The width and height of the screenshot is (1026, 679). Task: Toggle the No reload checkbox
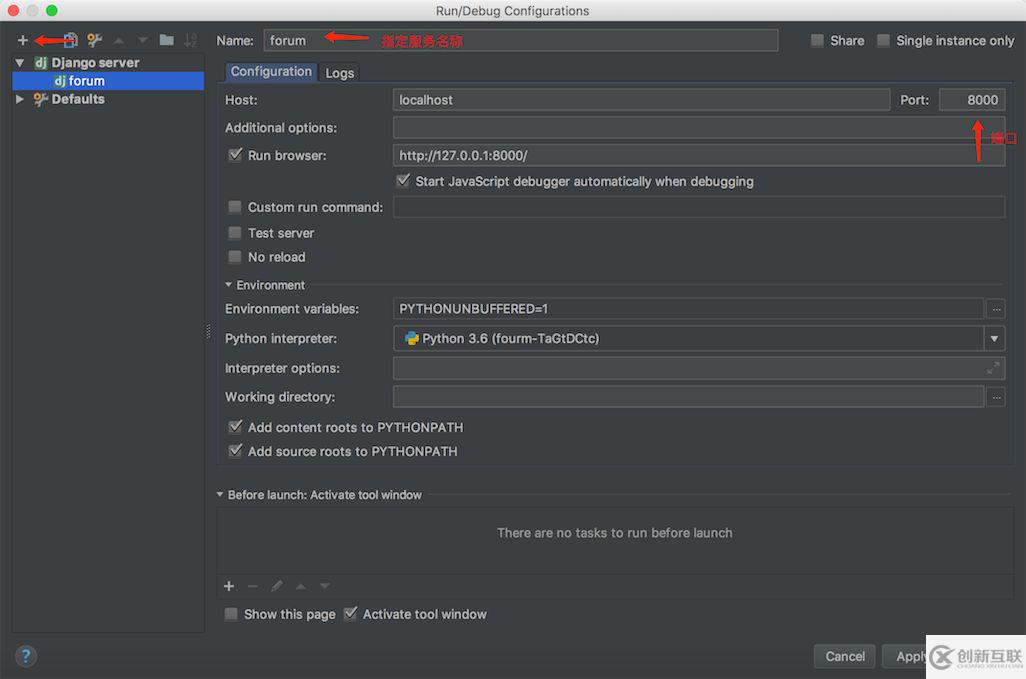[x=235, y=257]
